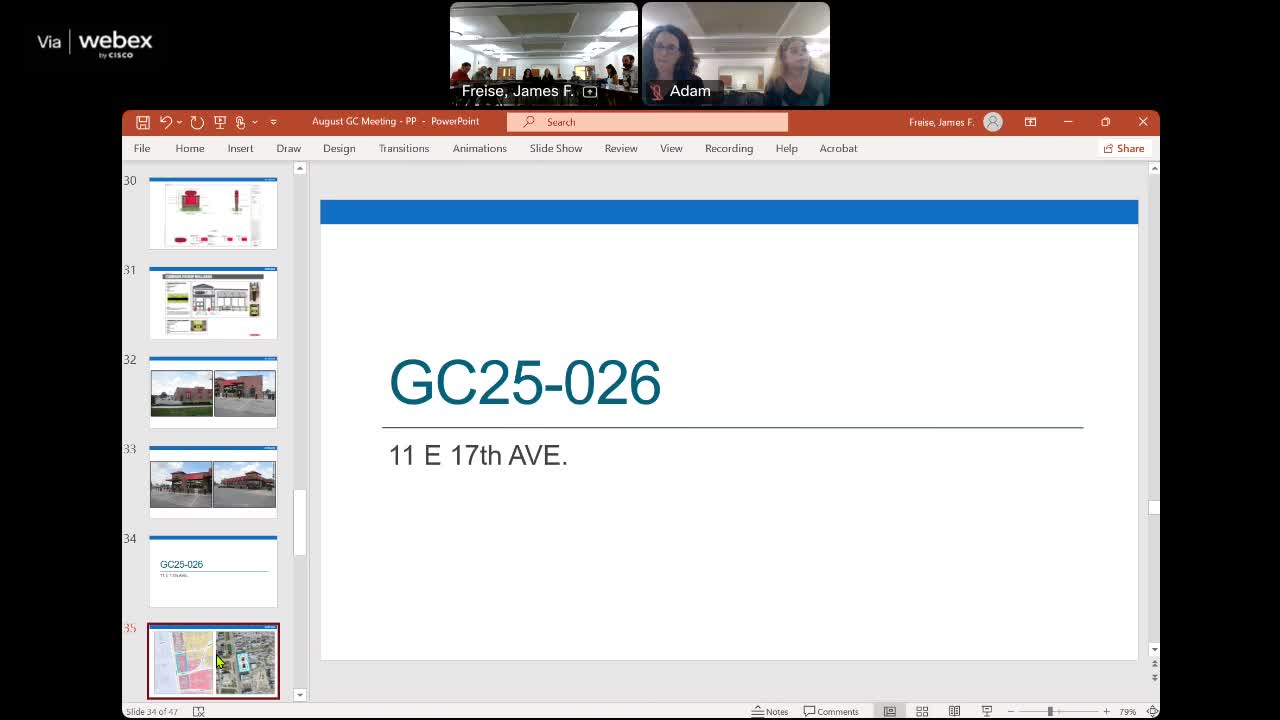This screenshot has height=720, width=1280.
Task: Click the thumbnail pane scroll-up arrow
Action: (299, 169)
